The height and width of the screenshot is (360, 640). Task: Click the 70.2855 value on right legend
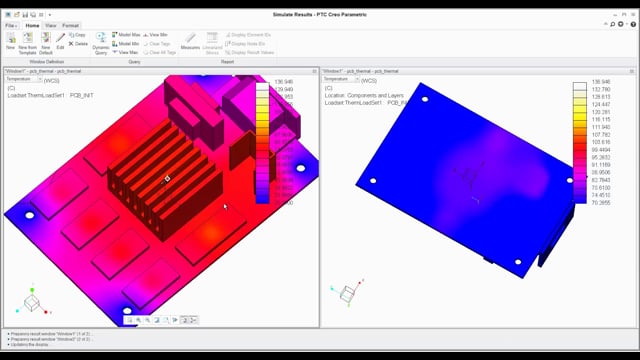[x=601, y=203]
